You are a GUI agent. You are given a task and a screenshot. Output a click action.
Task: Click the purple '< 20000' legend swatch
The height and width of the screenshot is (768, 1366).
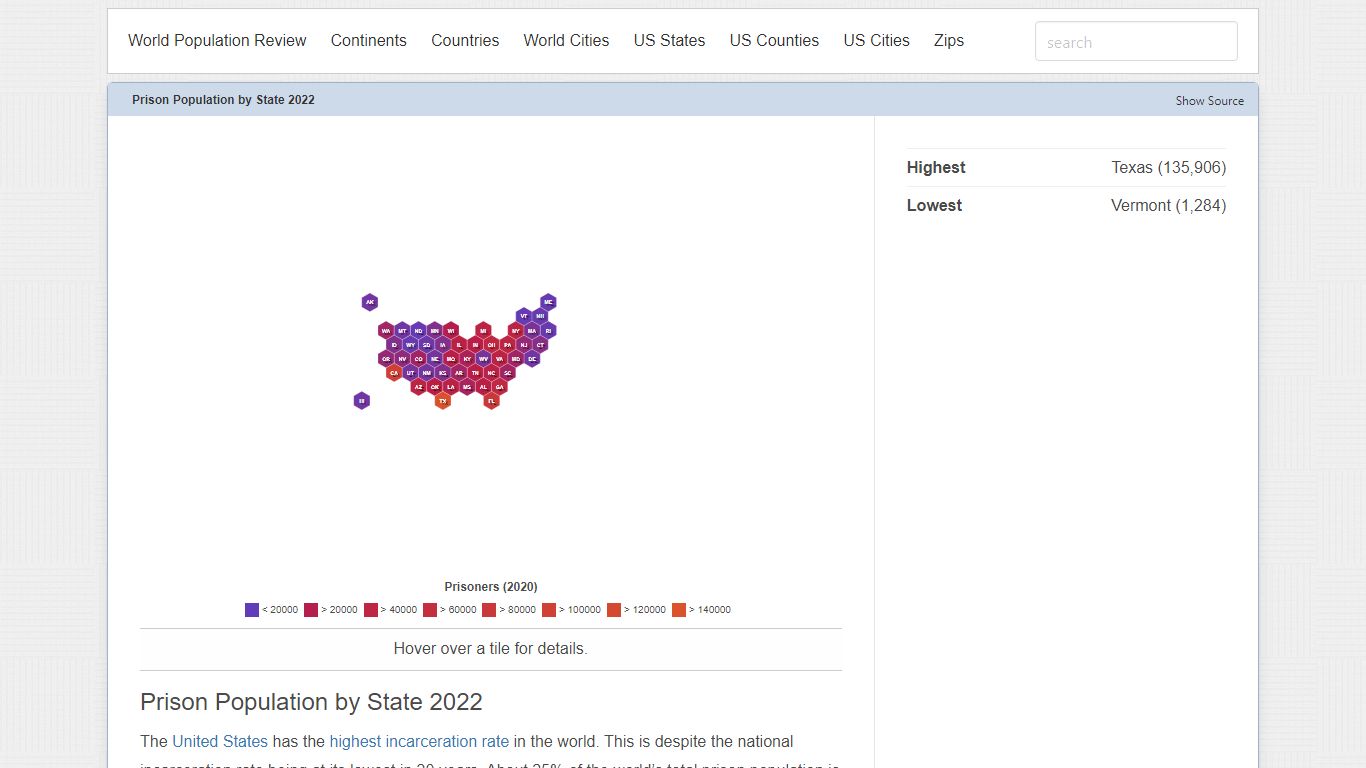[x=252, y=610]
